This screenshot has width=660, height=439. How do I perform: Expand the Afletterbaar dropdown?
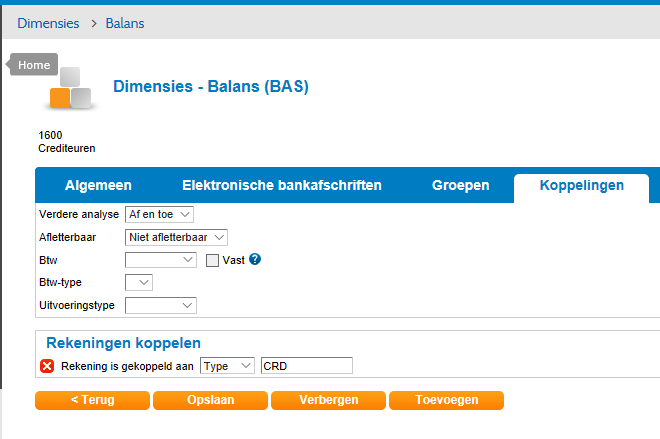(x=177, y=237)
